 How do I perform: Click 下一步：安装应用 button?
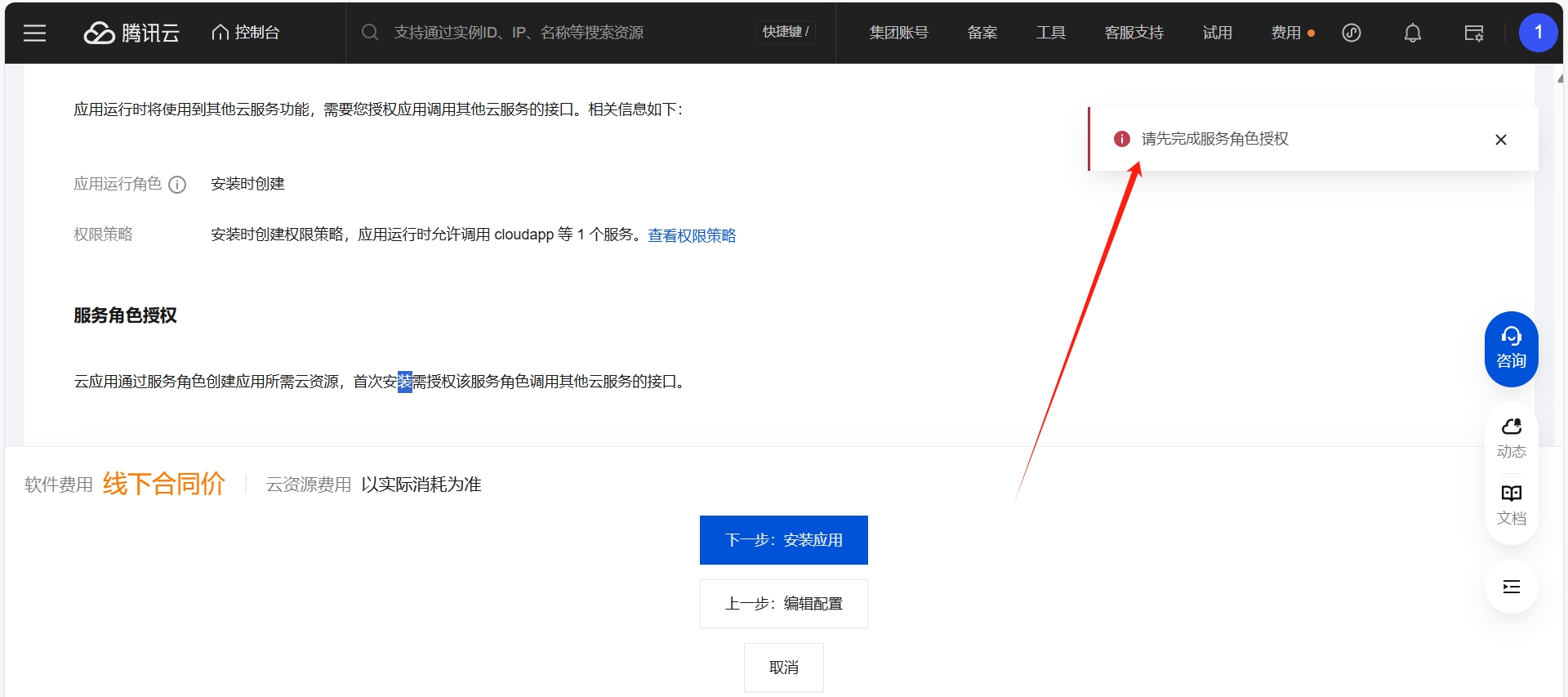[x=784, y=540]
